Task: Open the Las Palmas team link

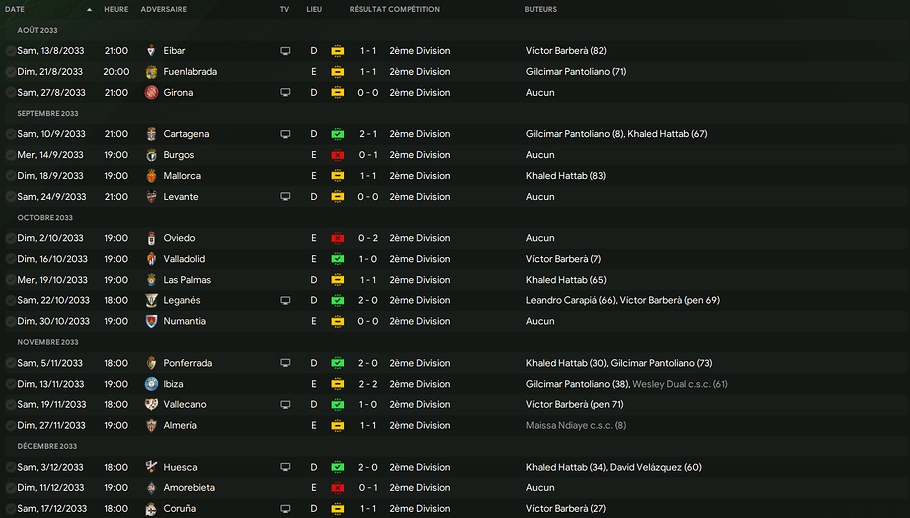Action: click(187, 280)
